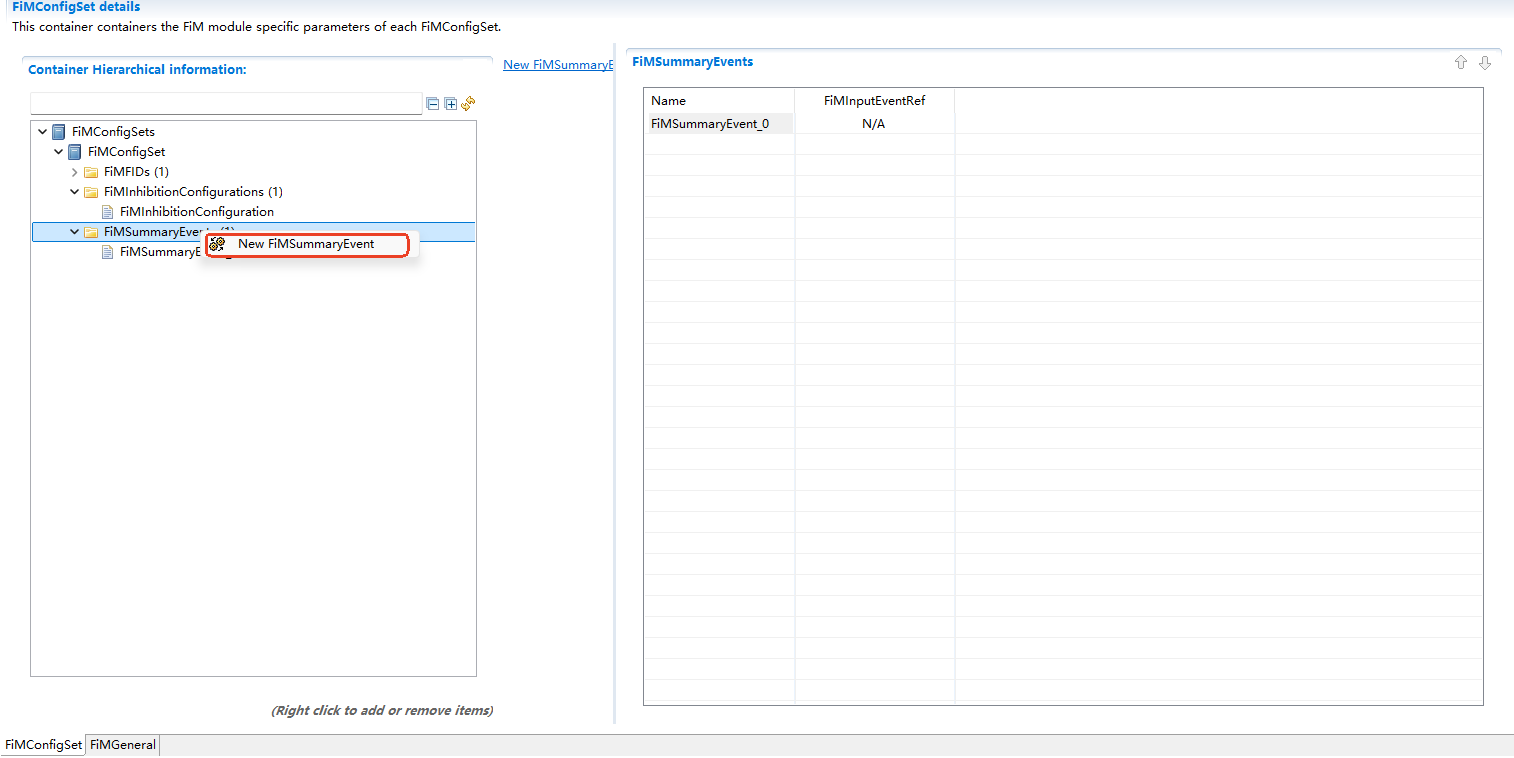Click the module icon beside FiMConfigSet
This screenshot has height=758, width=1514.
click(74, 151)
